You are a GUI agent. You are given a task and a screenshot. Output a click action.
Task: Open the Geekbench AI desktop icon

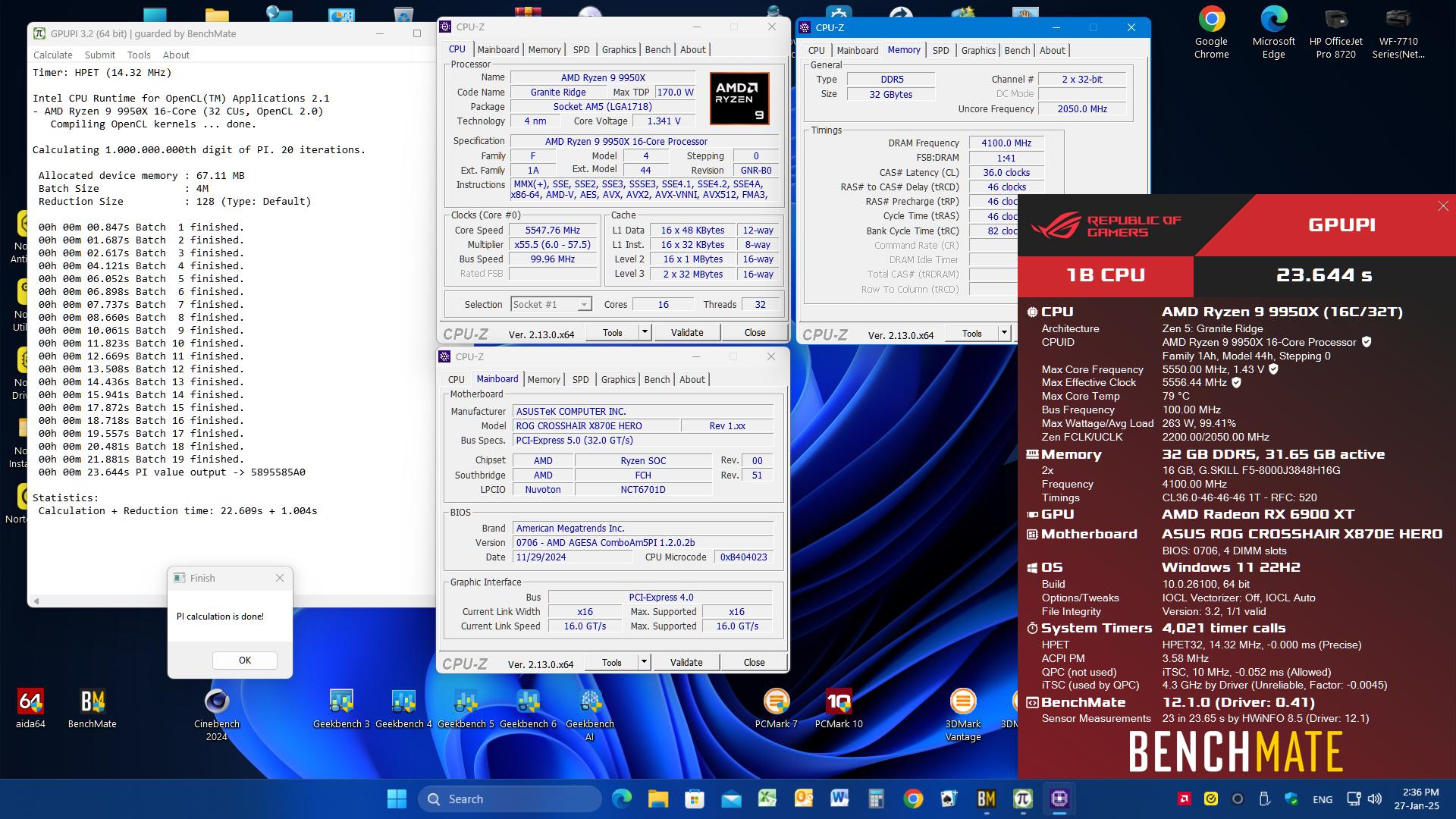click(x=590, y=714)
